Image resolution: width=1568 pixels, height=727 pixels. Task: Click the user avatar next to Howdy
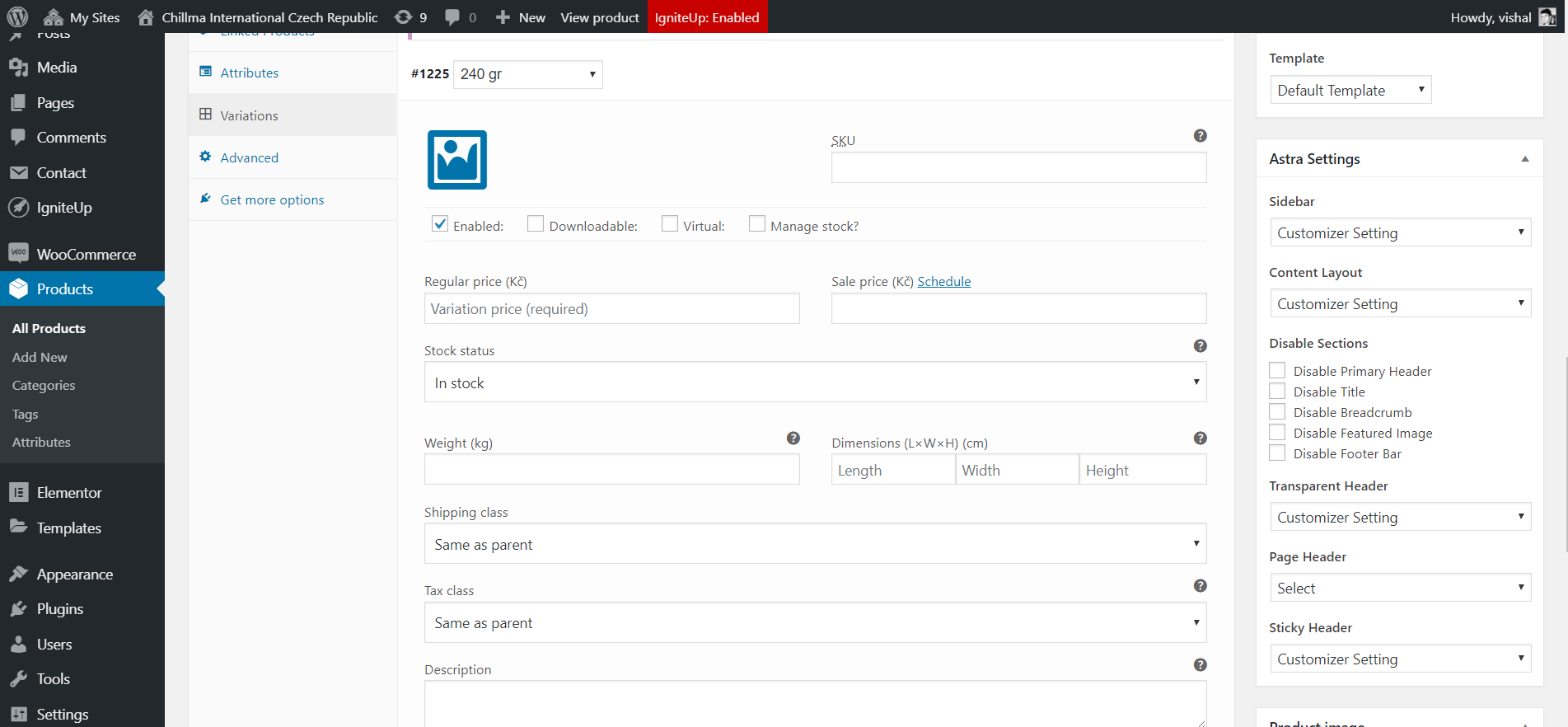pos(1547,17)
